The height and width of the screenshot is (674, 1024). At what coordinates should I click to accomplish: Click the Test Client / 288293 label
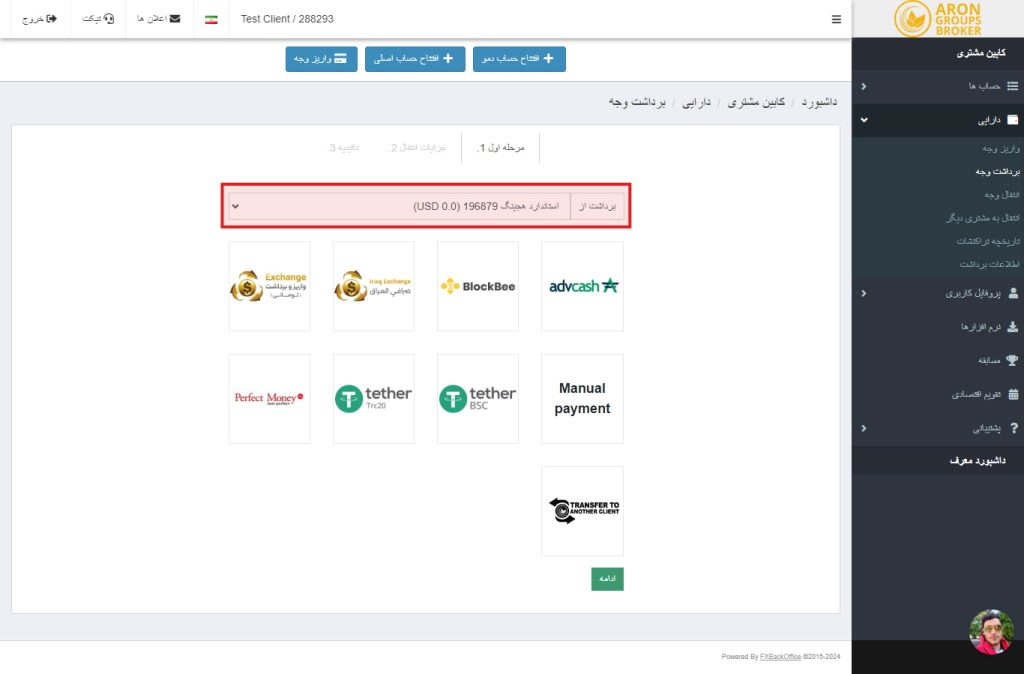tap(287, 19)
